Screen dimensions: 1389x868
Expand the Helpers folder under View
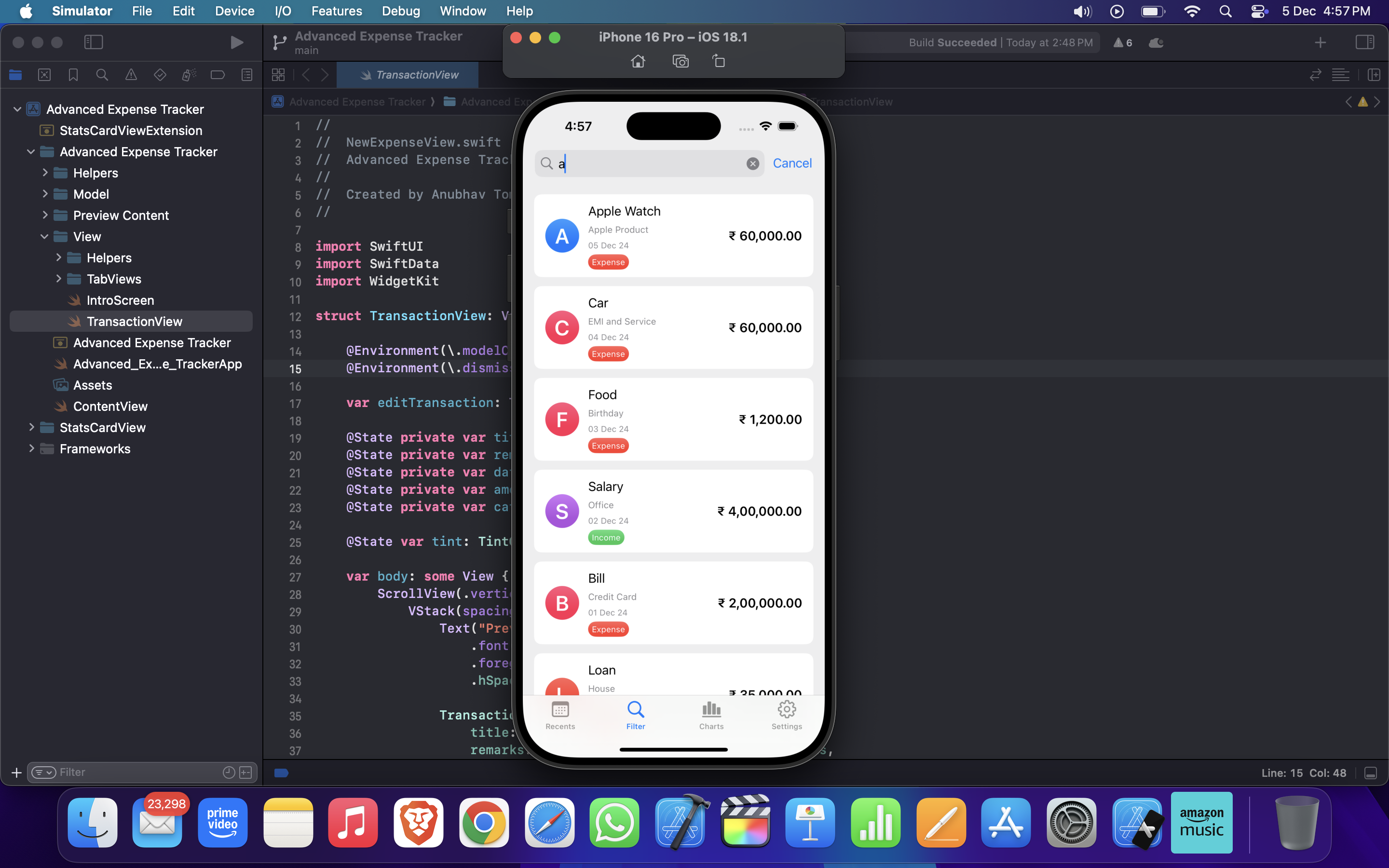(58, 257)
